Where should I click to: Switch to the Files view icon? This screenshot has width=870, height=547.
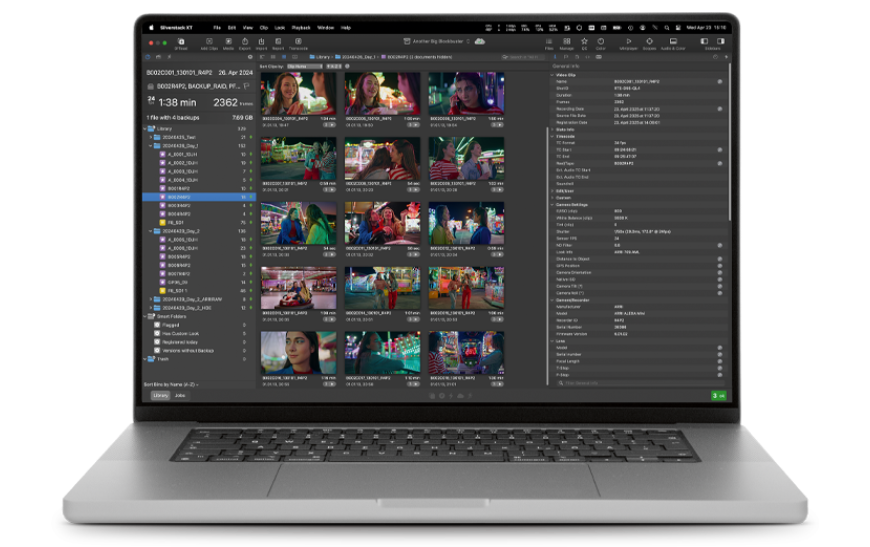click(549, 43)
